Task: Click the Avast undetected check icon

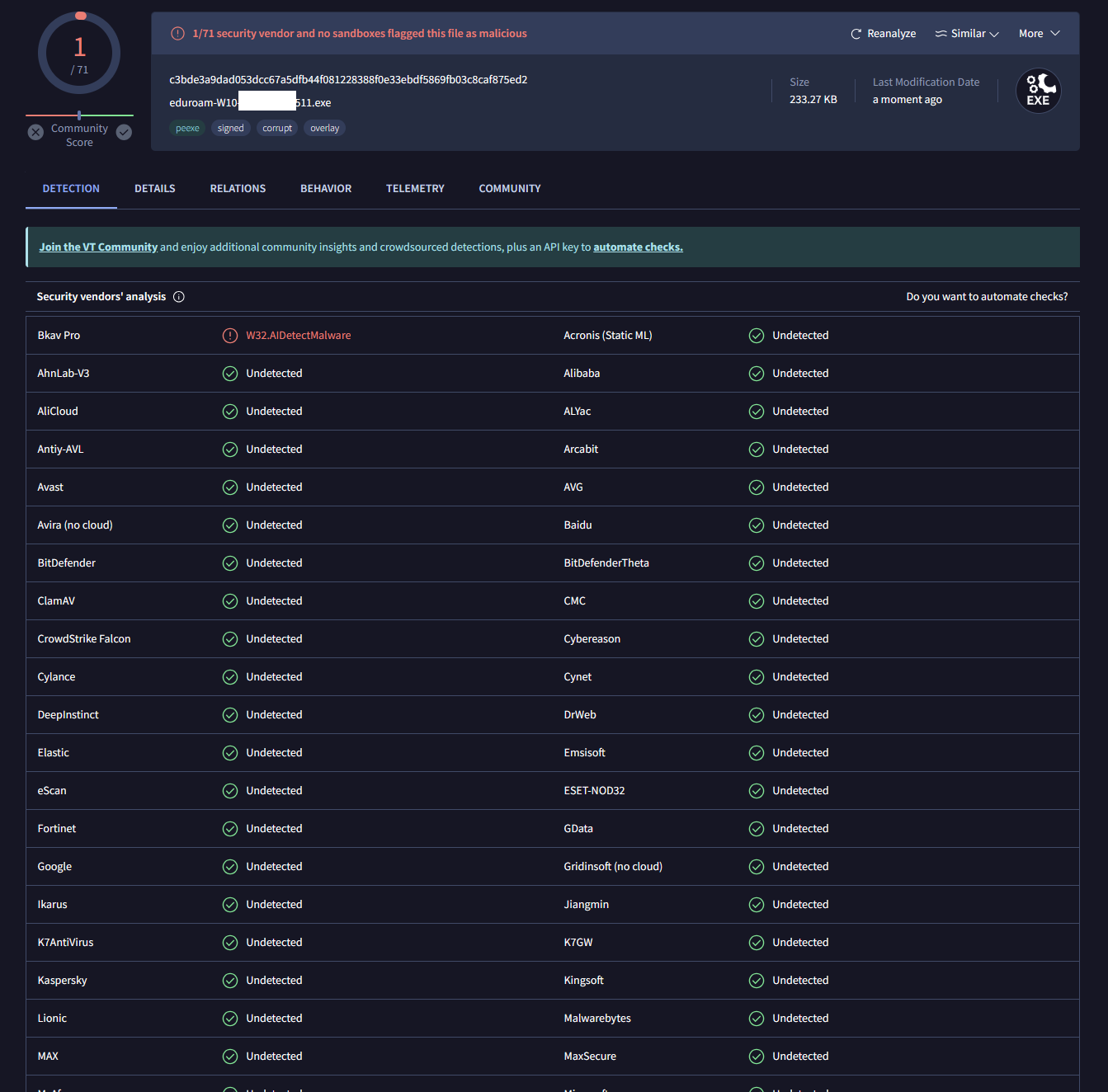Action: 230,487
